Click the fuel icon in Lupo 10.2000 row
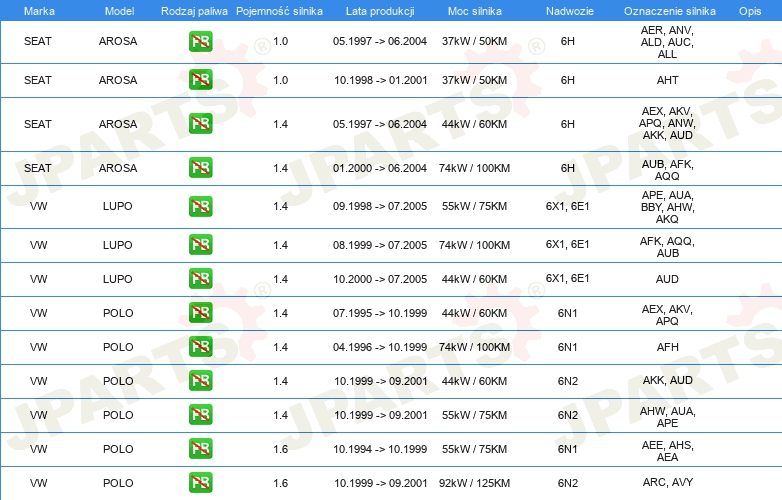 coord(200,279)
